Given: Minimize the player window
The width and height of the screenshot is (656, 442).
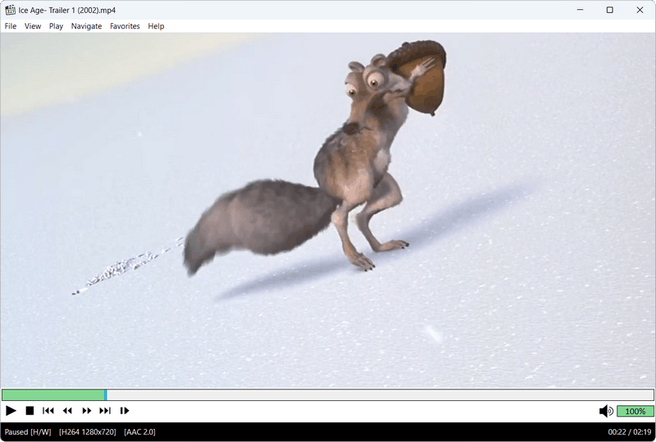Looking at the screenshot, I should (580, 10).
